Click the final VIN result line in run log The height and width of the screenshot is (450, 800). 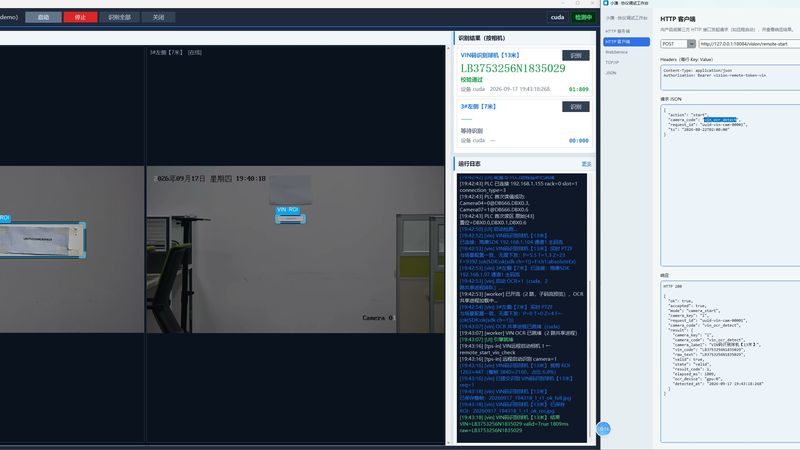coord(514,423)
